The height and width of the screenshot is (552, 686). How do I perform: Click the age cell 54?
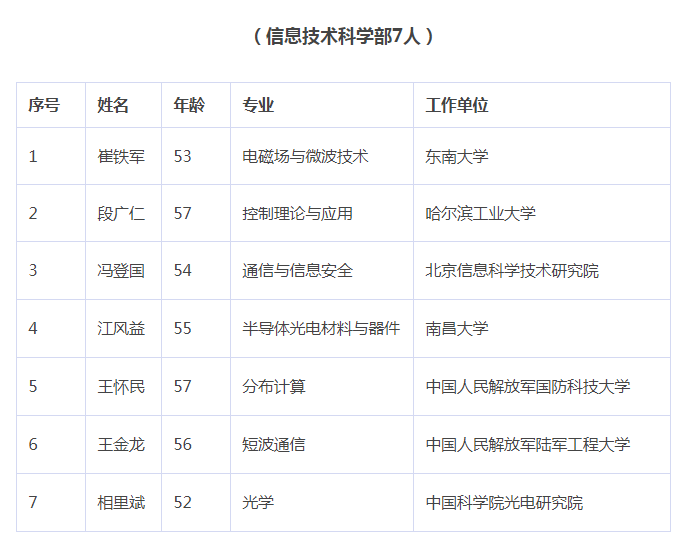[182, 271]
